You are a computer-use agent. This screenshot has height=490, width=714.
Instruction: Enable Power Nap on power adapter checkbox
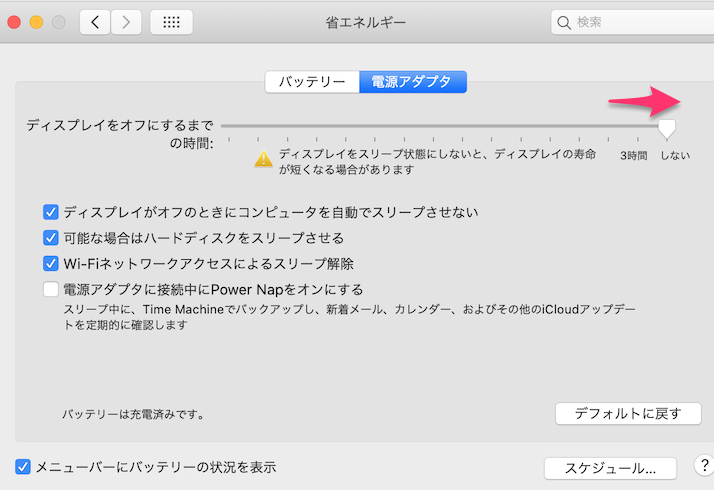[x=51, y=289]
